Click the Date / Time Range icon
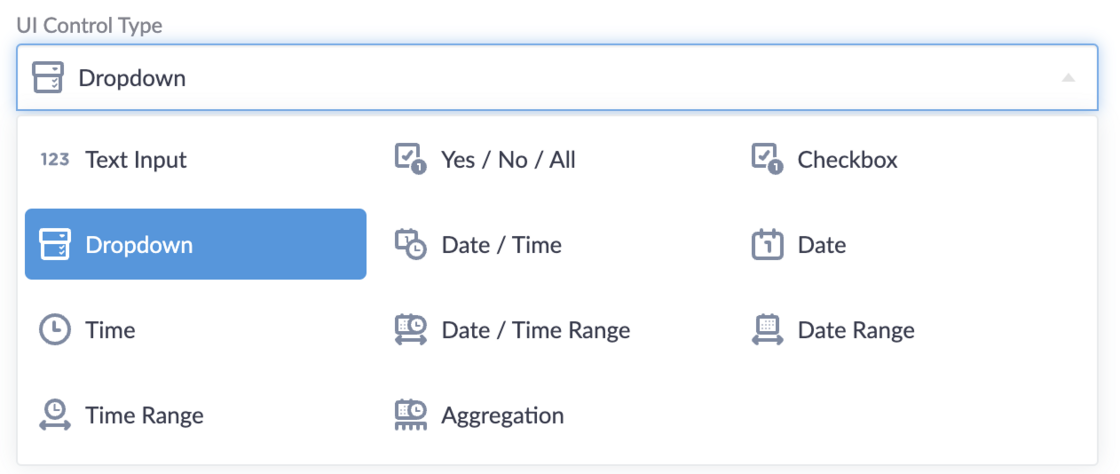The width and height of the screenshot is (1120, 474). coord(411,330)
